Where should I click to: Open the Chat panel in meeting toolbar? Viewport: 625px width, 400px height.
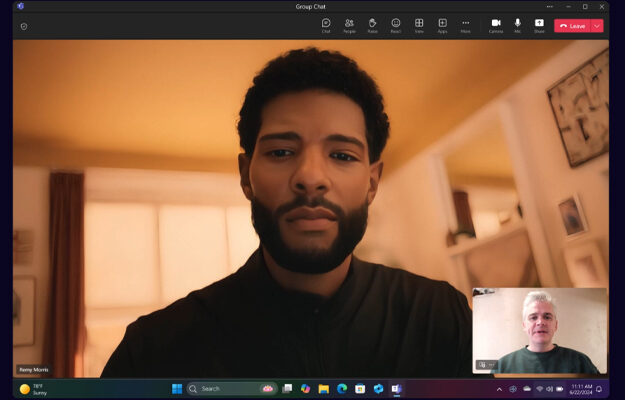point(326,26)
